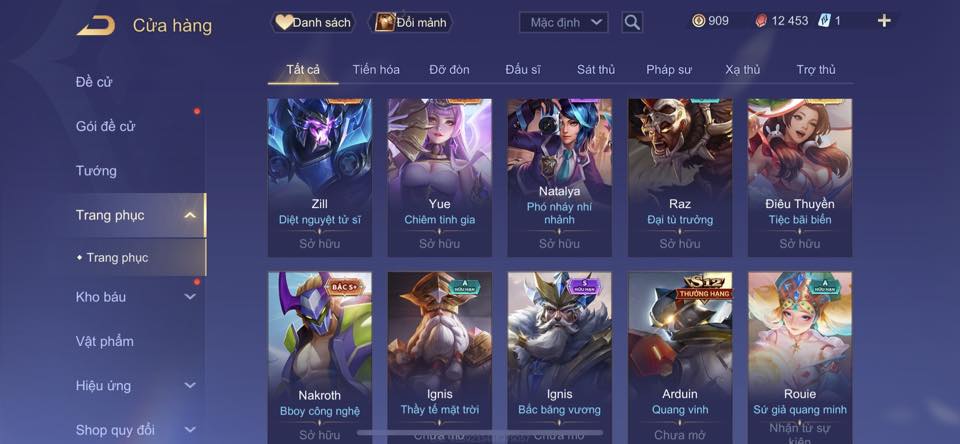Viewport: 960px width, 444px height.
Task: Switch to the Sát thủ tab
Action: [596, 70]
